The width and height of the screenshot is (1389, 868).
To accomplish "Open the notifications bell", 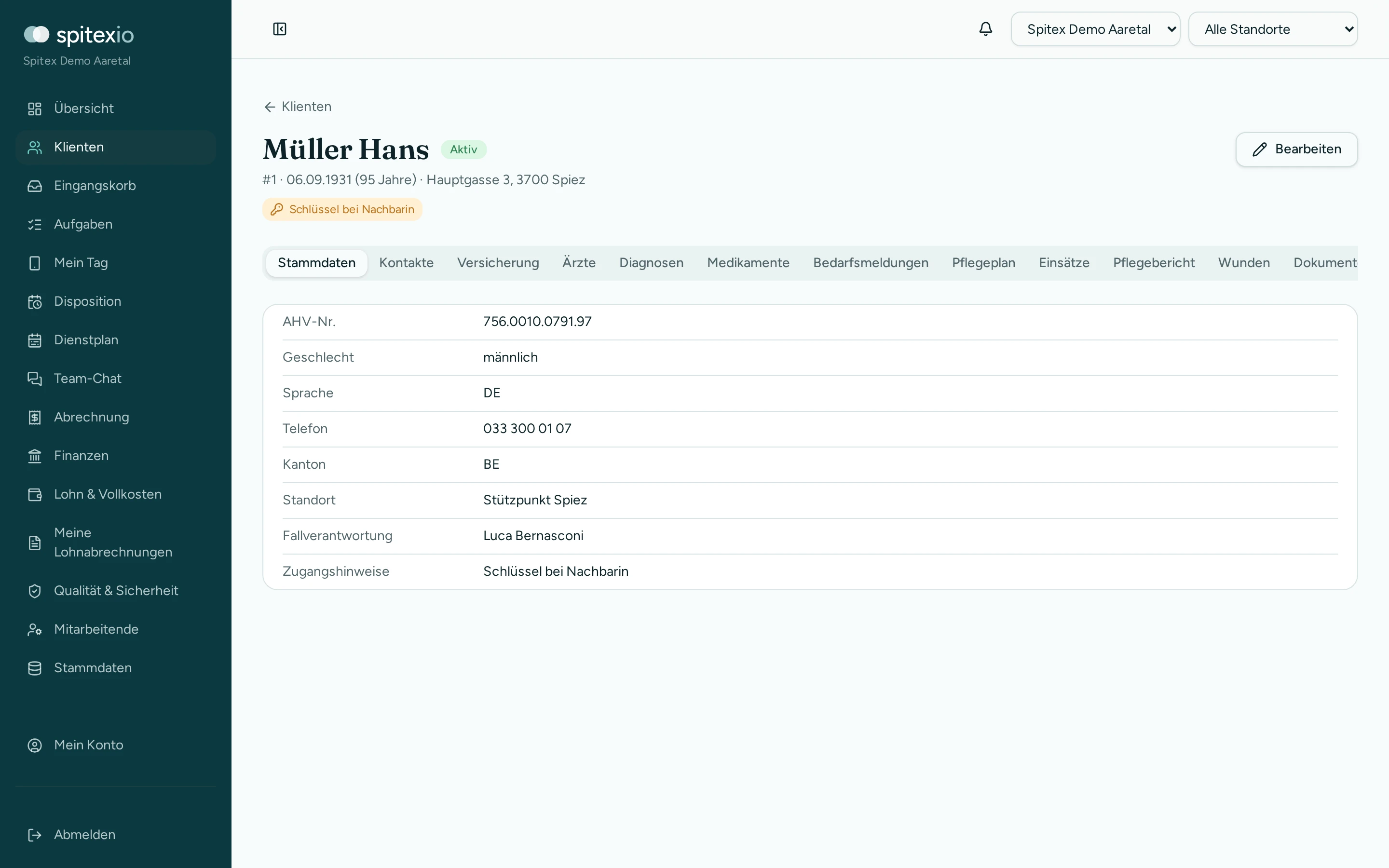I will pos(985,29).
